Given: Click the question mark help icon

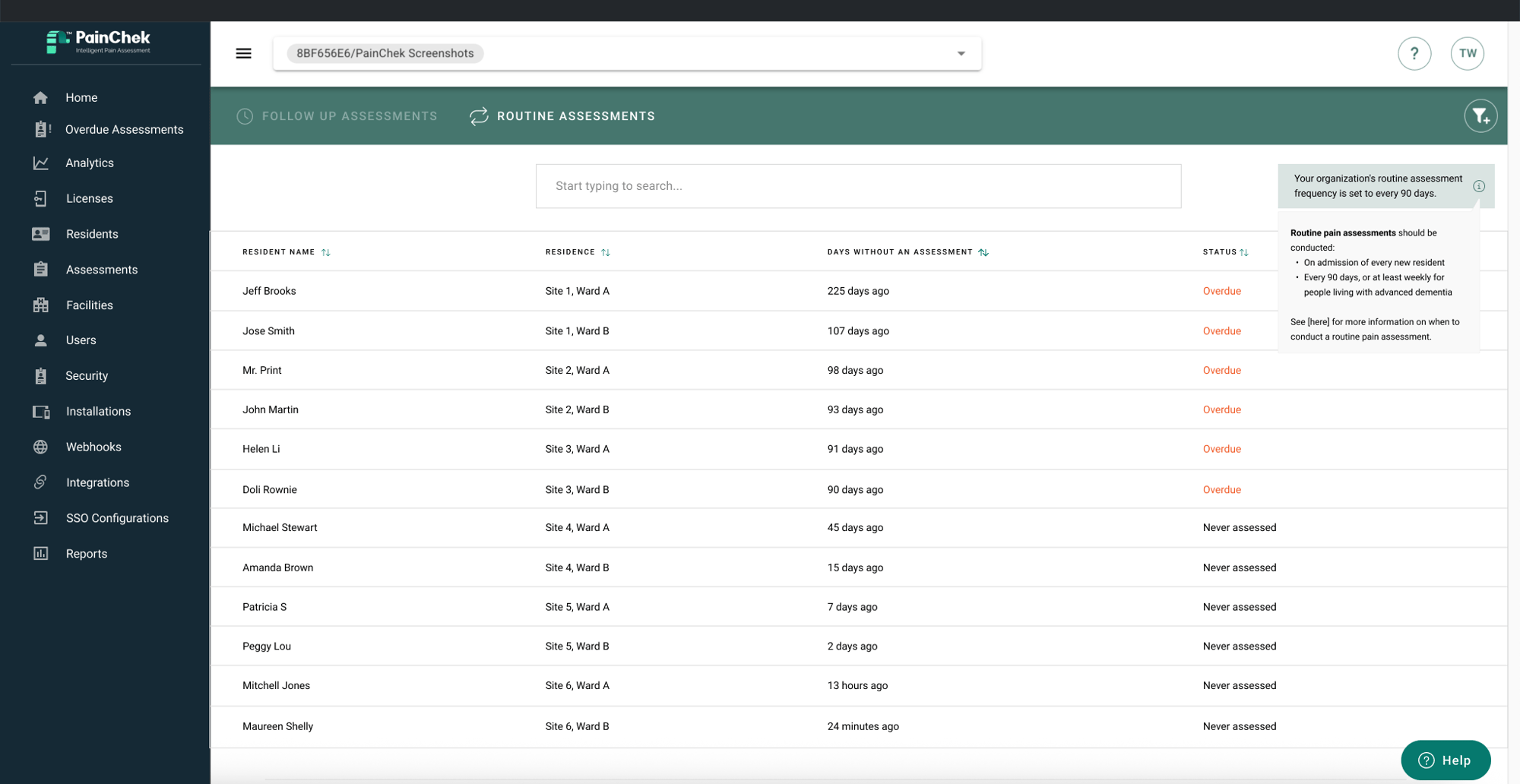Looking at the screenshot, I should [x=1414, y=53].
